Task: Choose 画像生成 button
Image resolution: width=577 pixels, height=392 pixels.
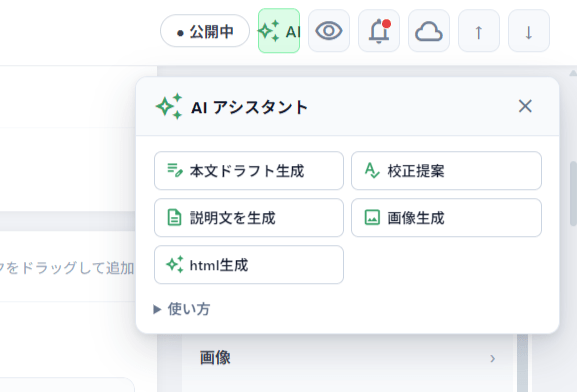Action: (446, 218)
